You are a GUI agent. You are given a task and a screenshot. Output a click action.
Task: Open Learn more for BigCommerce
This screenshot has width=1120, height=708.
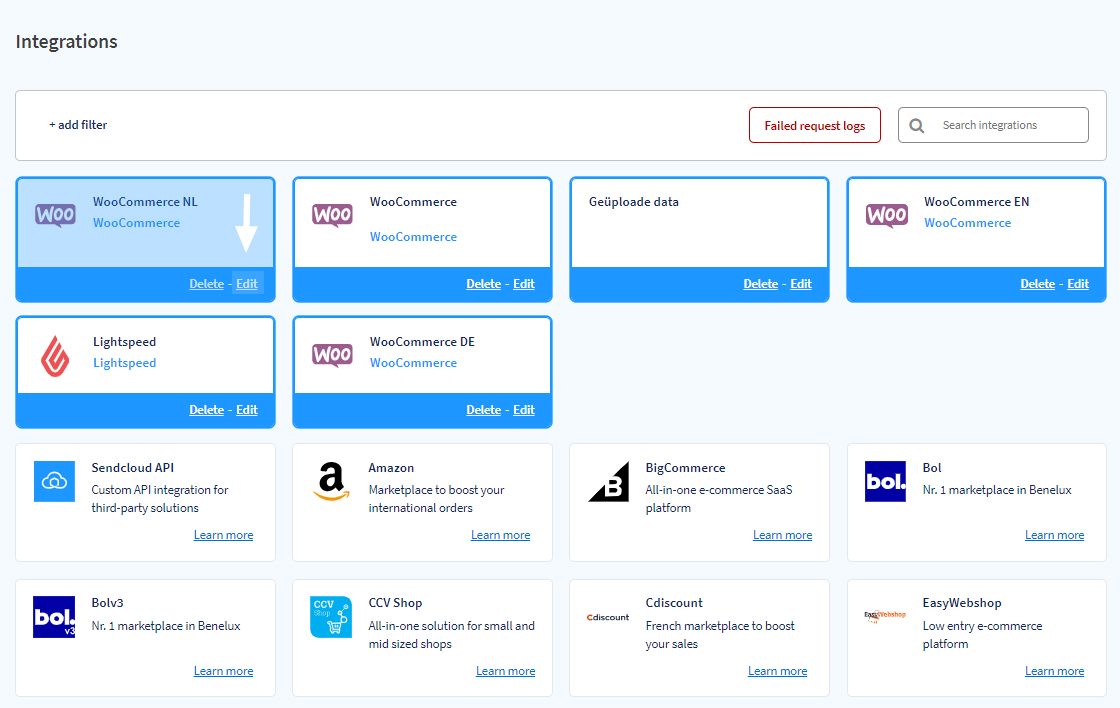[x=782, y=535]
